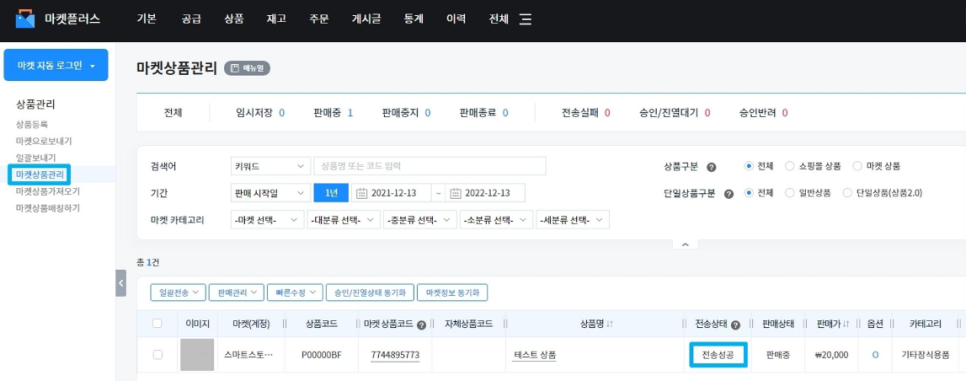Open the 기본 top menu
Screen dimensions: 966x381
point(146,18)
